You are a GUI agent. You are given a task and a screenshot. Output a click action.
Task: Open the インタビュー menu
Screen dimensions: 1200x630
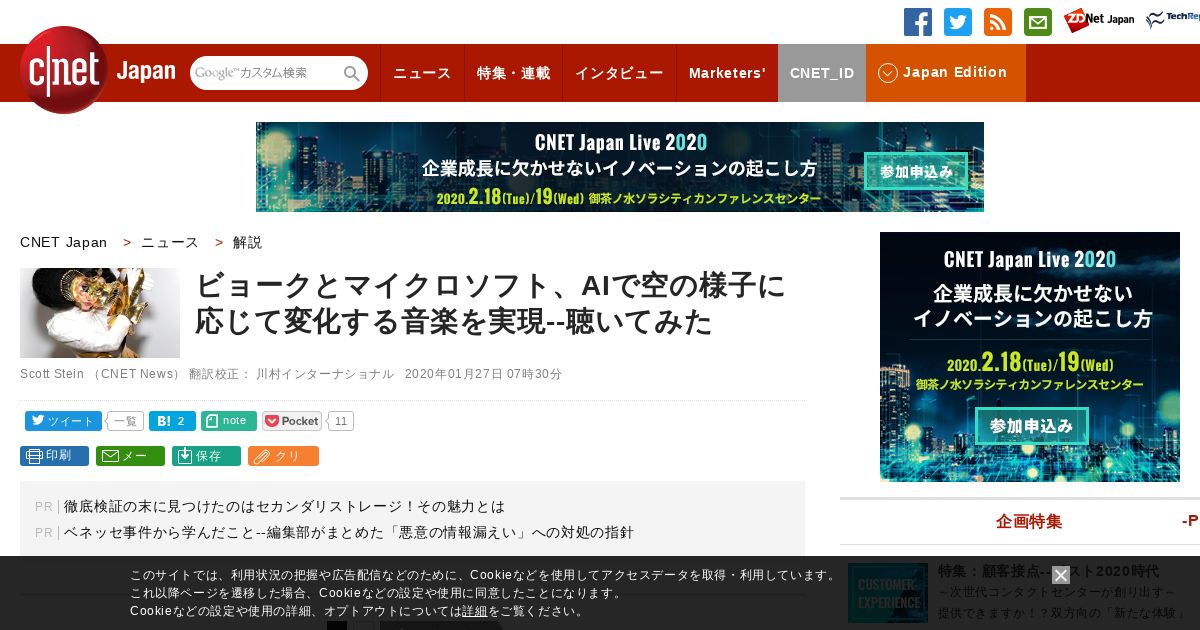[619, 73]
